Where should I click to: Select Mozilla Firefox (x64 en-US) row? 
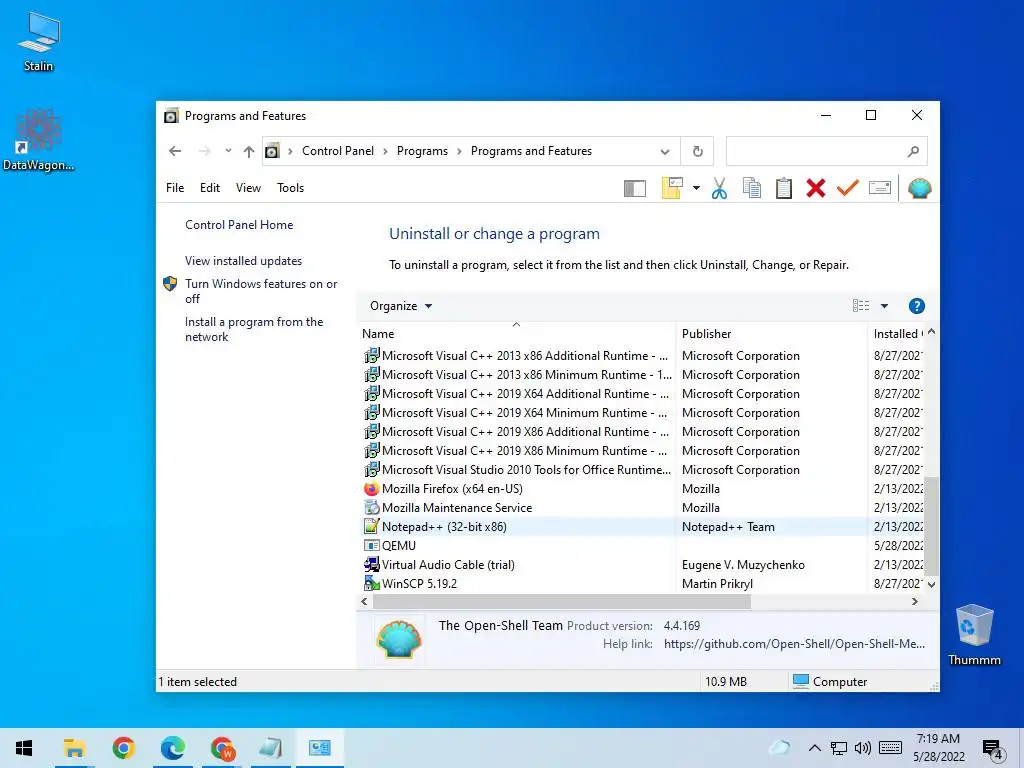tap(642, 488)
